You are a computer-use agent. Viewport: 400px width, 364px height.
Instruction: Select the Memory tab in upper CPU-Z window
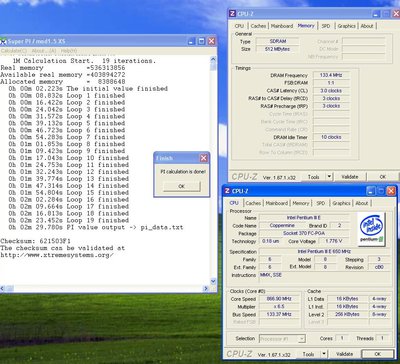306,25
